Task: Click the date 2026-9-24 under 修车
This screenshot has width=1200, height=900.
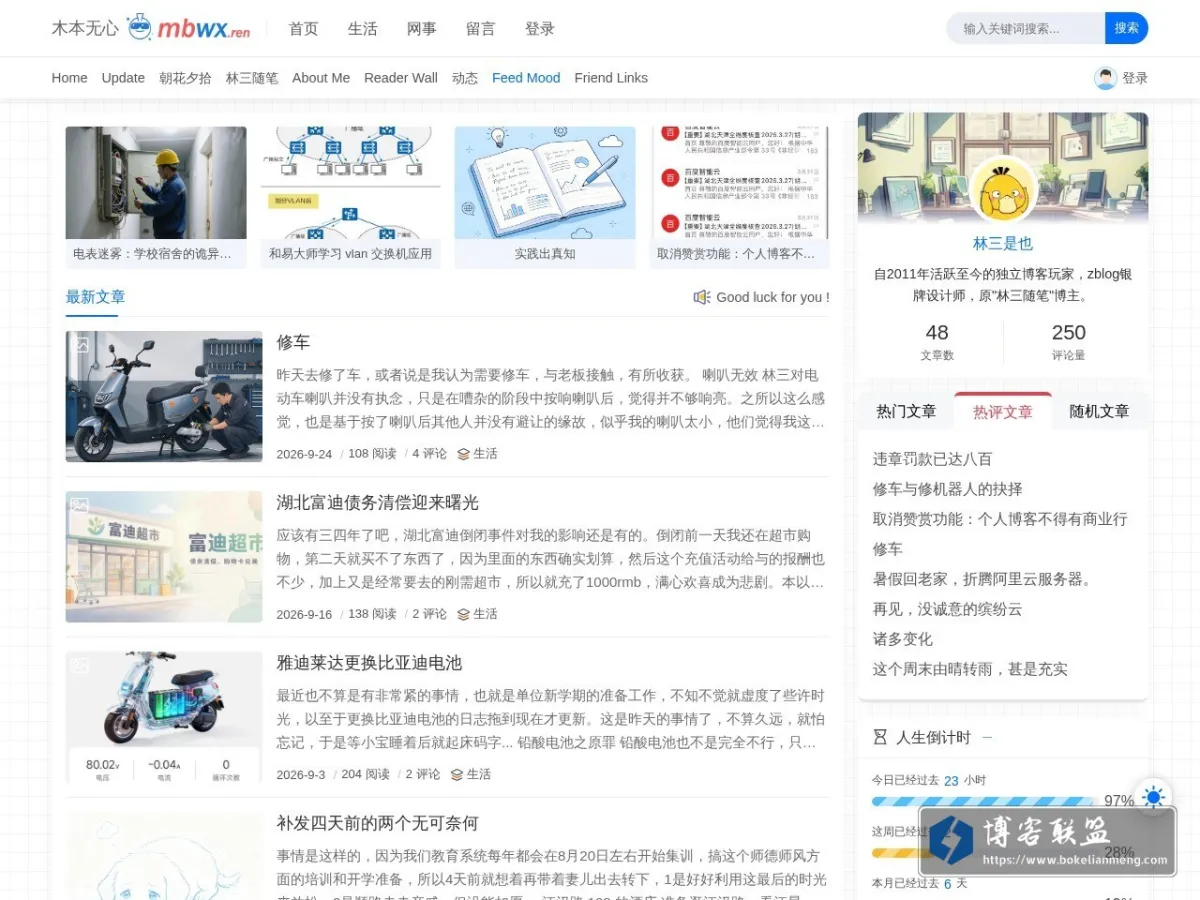Action: [x=304, y=454]
